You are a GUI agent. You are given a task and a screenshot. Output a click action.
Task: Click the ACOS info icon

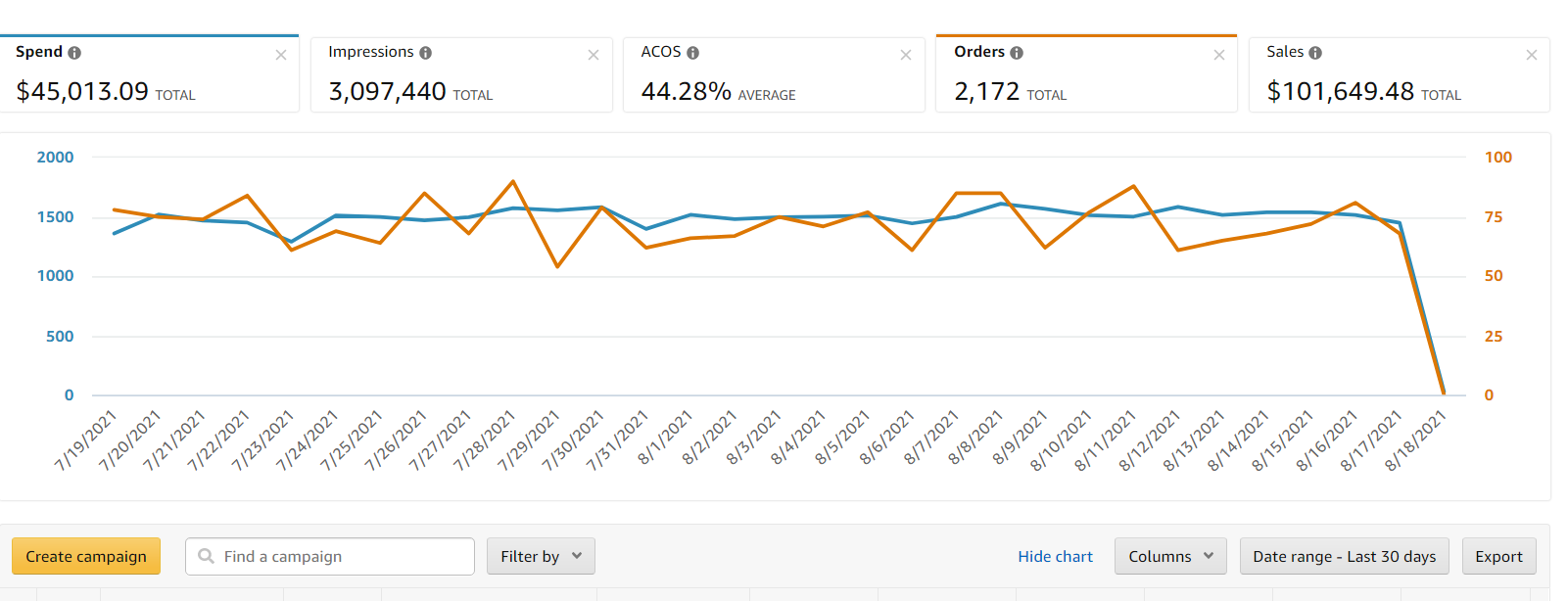pyautogui.click(x=692, y=53)
